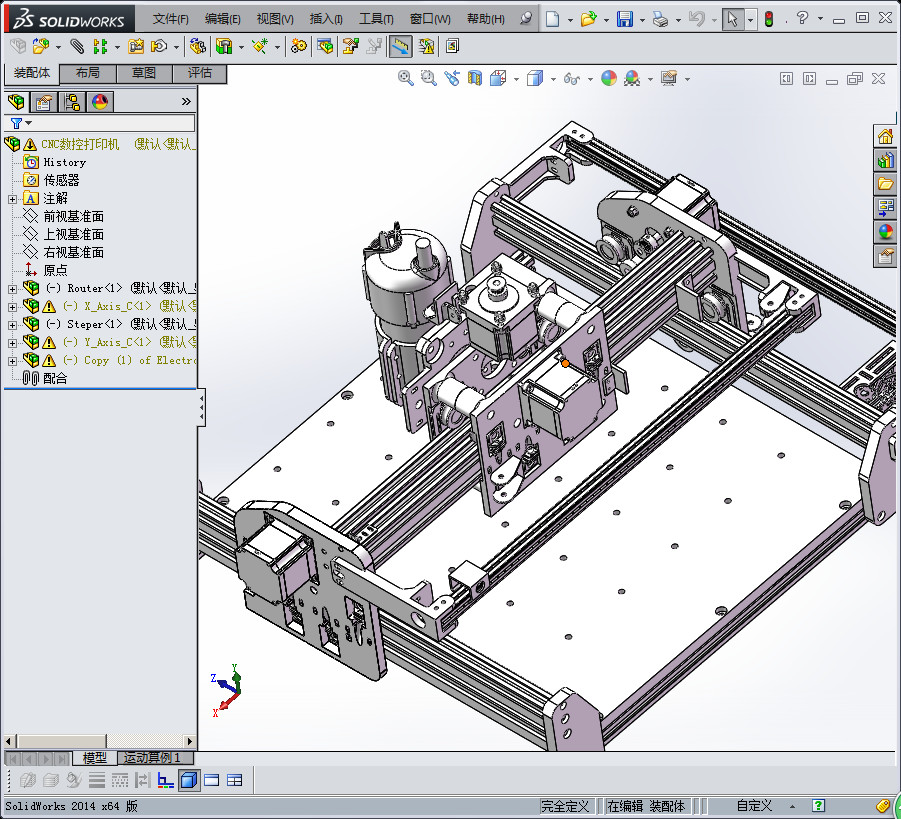This screenshot has width=901, height=819.
Task: Open the FeatureManager design tree tab
Action: click(17, 102)
